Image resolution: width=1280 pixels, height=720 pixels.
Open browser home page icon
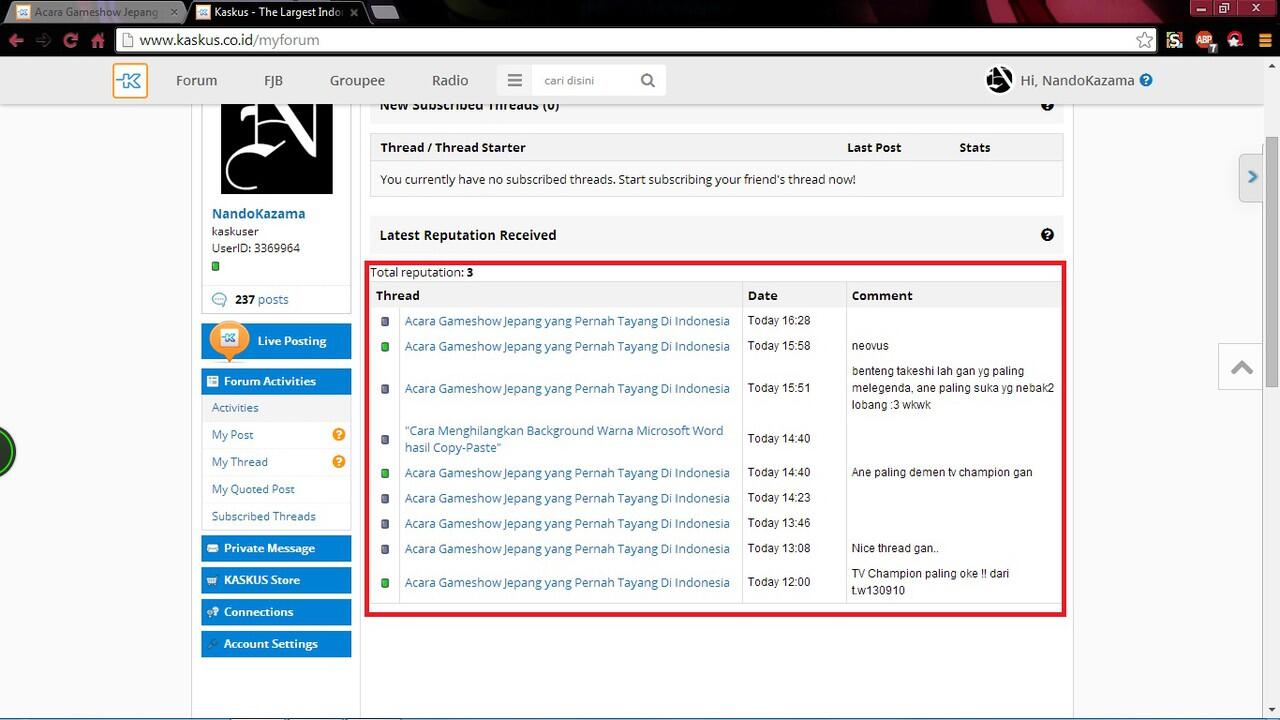[97, 41]
